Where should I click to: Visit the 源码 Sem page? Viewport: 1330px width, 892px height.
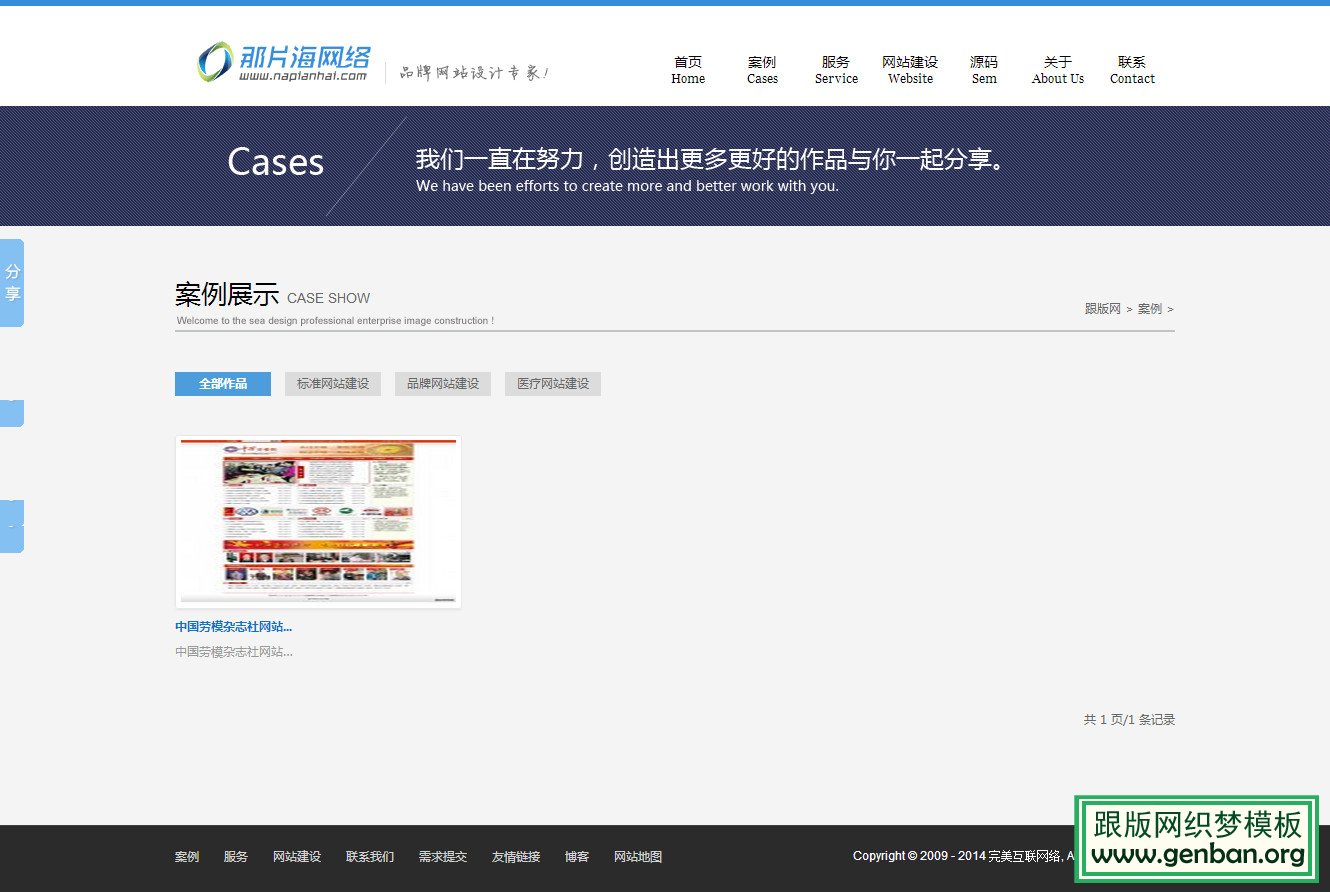[x=983, y=70]
